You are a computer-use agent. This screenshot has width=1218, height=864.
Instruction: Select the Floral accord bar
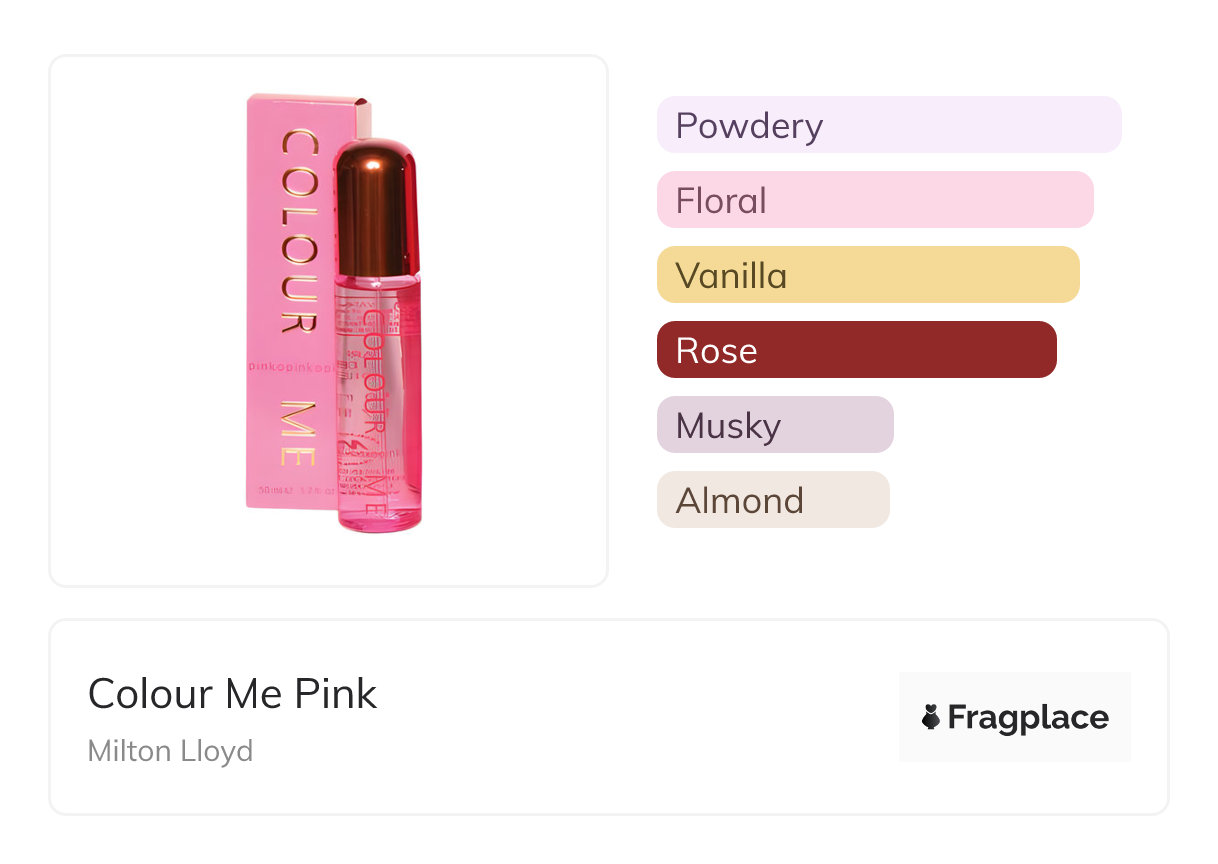tap(874, 200)
